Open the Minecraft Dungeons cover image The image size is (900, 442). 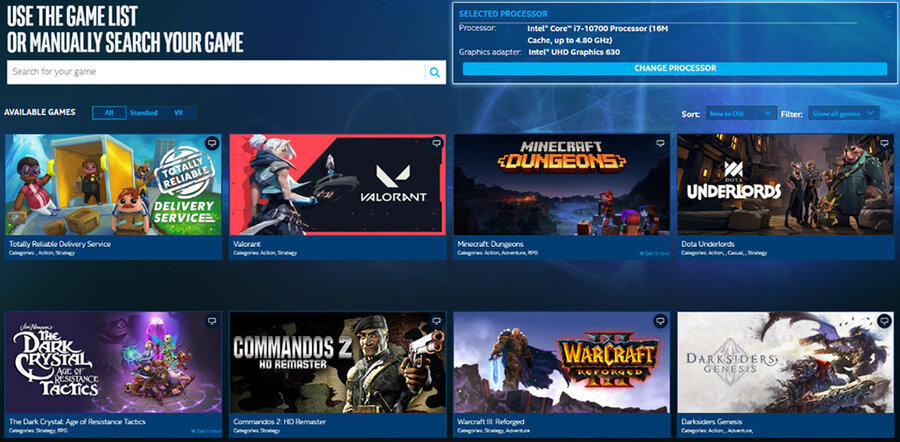point(561,185)
